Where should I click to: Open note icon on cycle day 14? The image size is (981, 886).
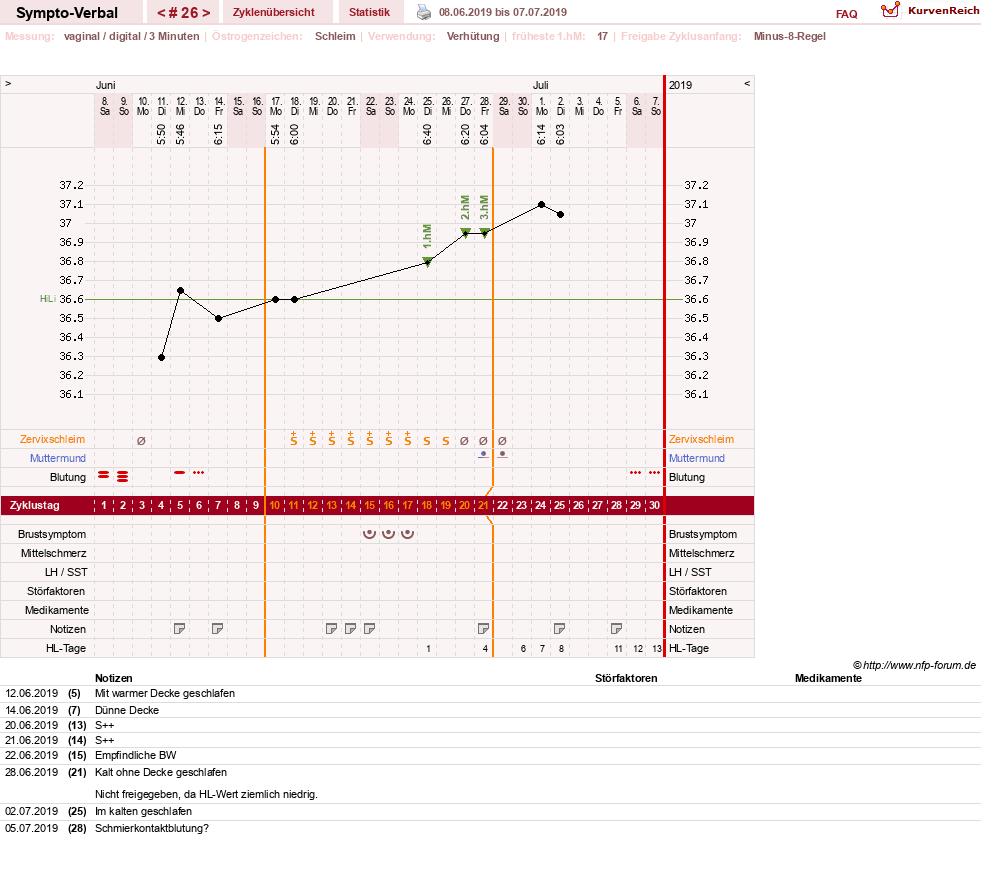click(x=350, y=629)
